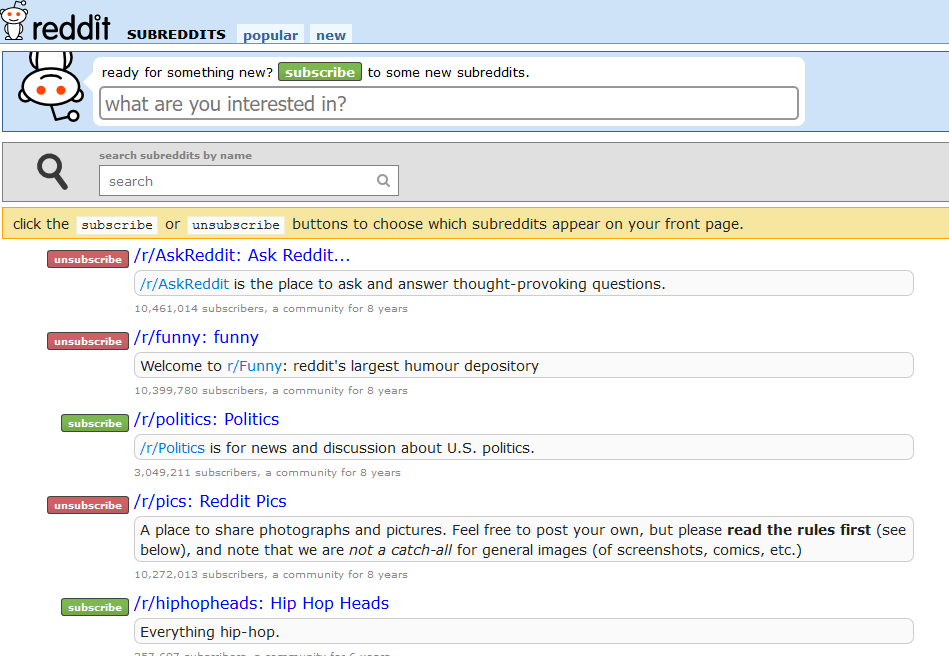Open the /r/AskReddit: Ask Reddit... title link
949x656 pixels.
242,255
